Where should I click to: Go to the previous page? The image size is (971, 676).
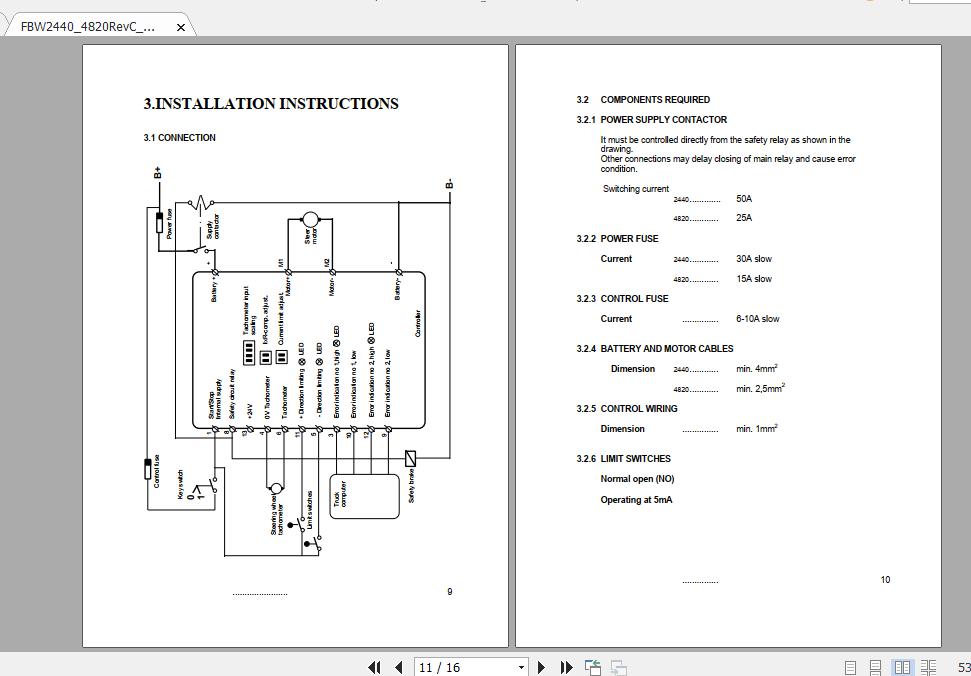click(x=397, y=667)
